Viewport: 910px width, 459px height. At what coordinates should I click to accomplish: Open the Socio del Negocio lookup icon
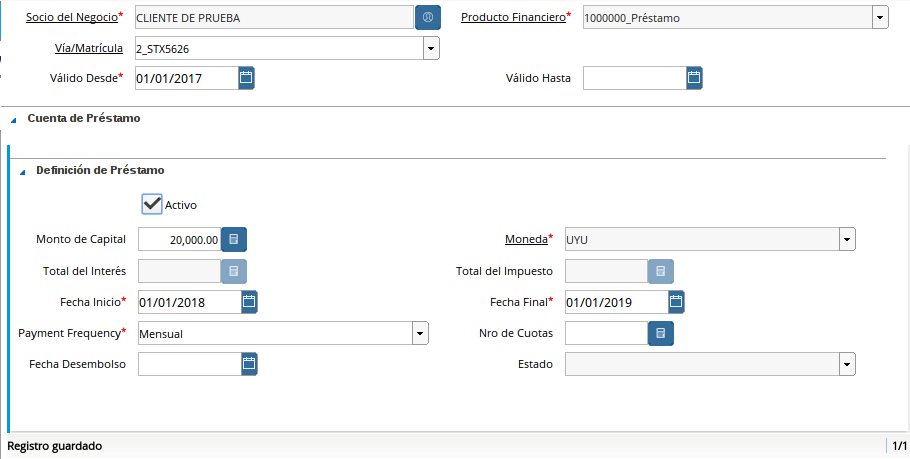[x=428, y=18]
